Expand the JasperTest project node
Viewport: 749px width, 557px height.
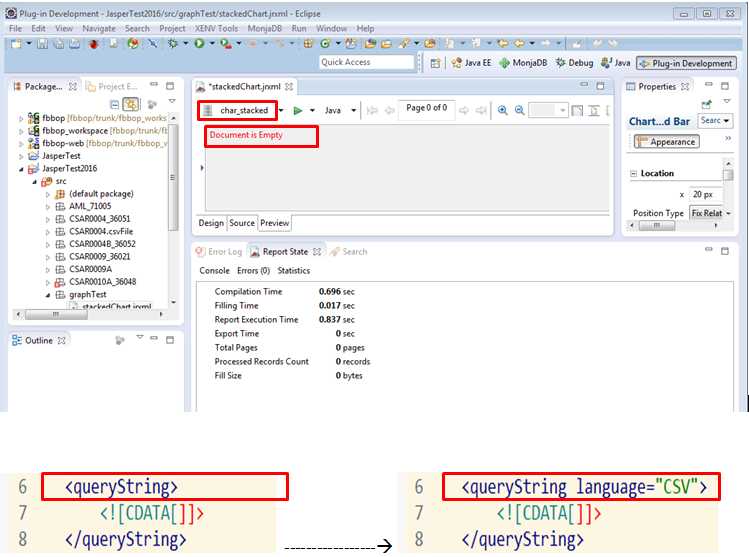click(x=21, y=156)
